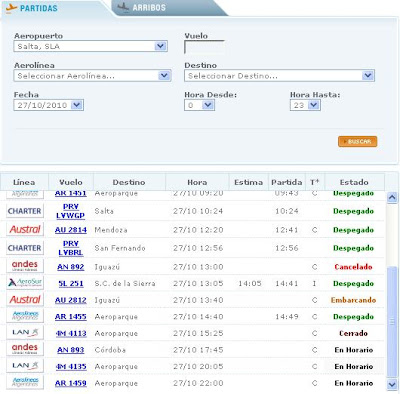Click destination Córdoba

click(110, 350)
